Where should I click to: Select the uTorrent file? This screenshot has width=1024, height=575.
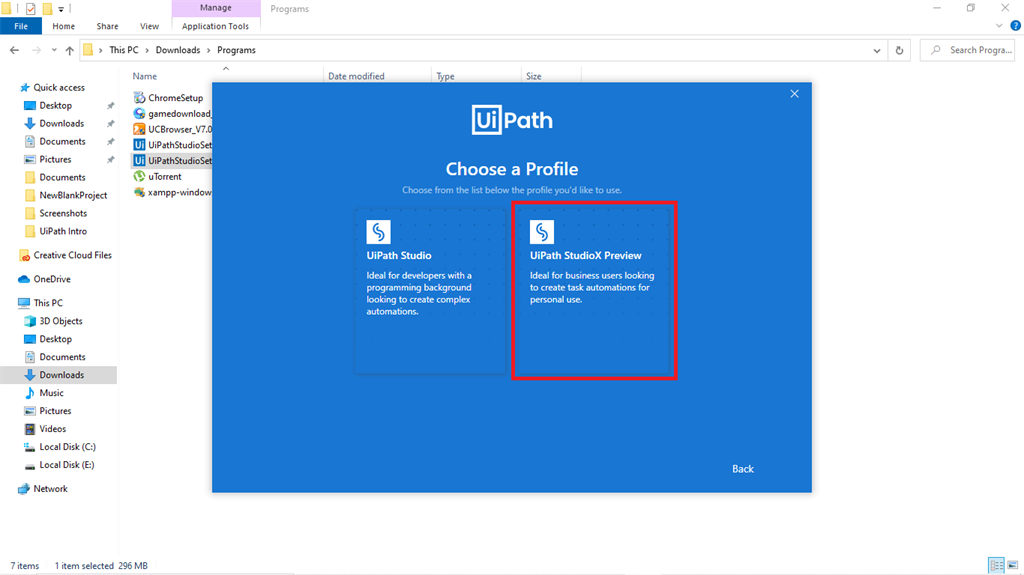coord(165,176)
